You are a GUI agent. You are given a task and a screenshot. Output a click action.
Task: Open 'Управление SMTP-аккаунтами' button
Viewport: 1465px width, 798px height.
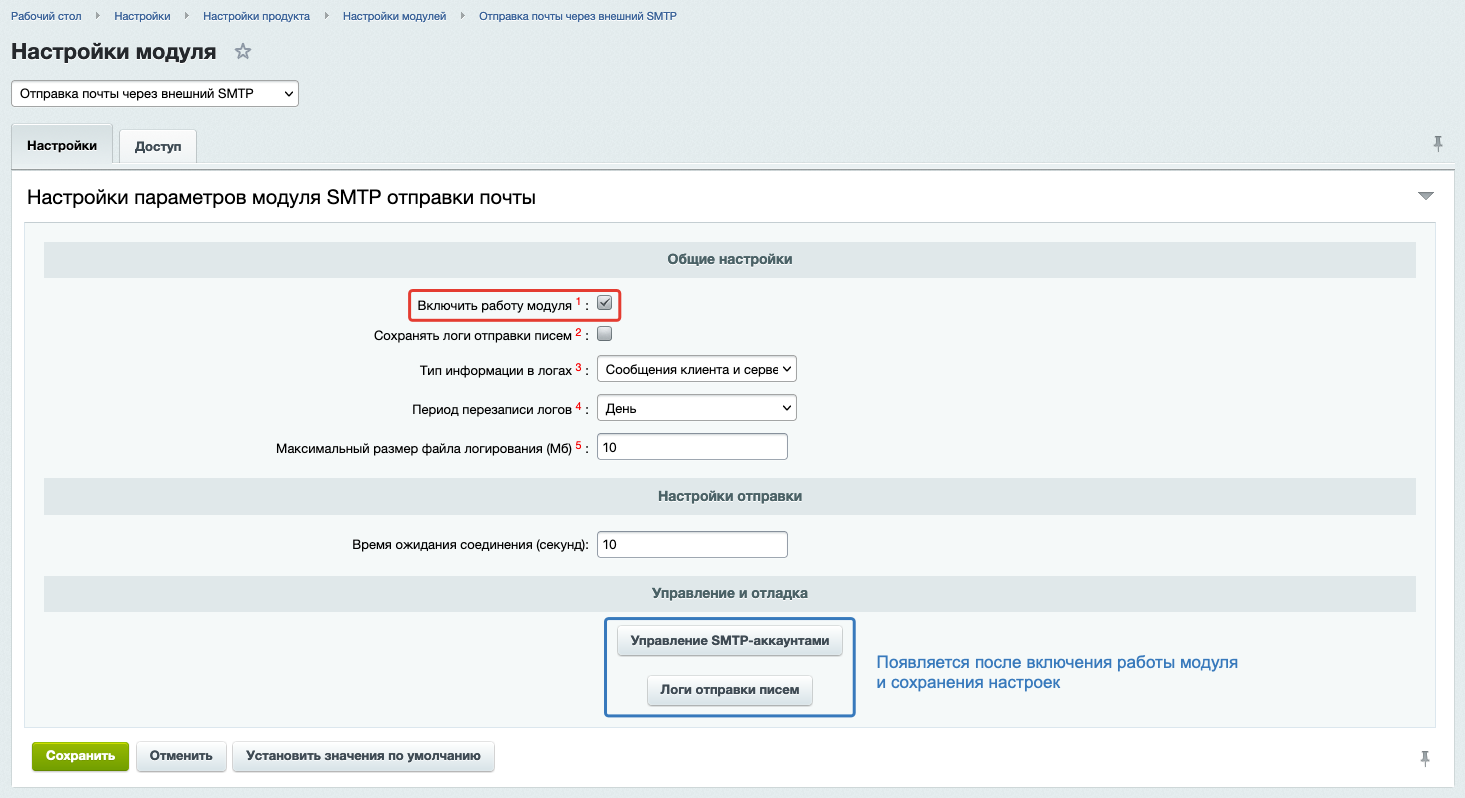tap(730, 640)
